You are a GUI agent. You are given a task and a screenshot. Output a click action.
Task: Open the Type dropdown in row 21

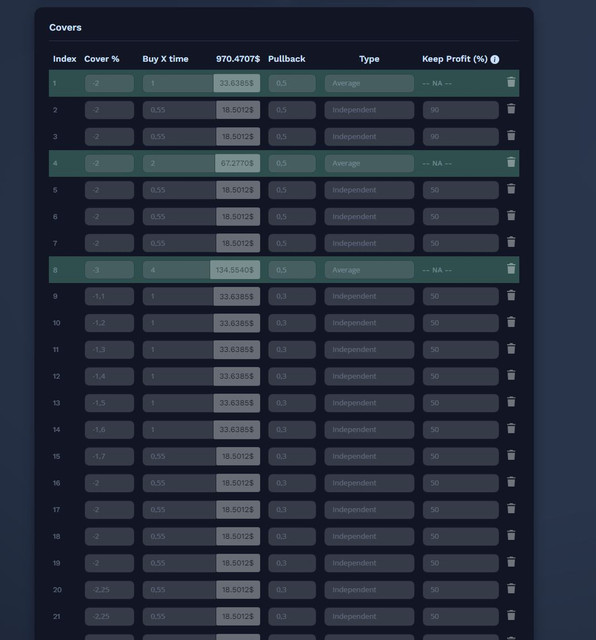369,616
